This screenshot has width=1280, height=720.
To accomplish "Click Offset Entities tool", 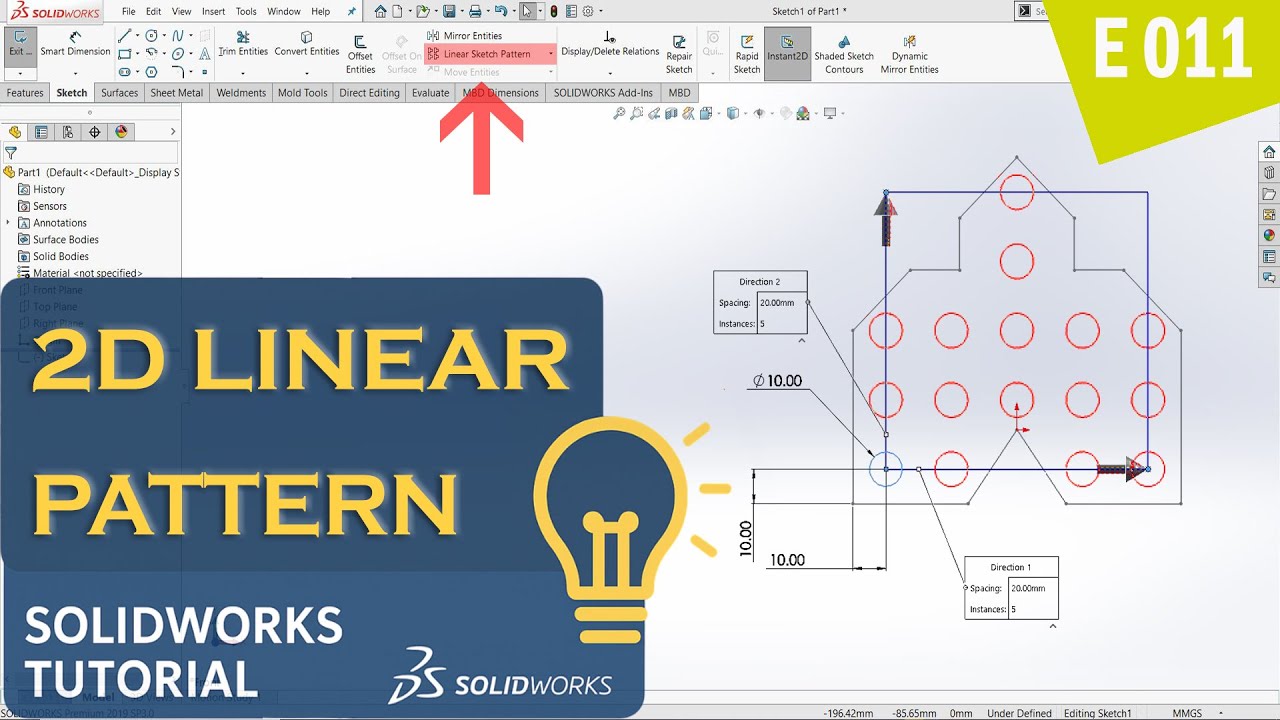I will point(360,54).
